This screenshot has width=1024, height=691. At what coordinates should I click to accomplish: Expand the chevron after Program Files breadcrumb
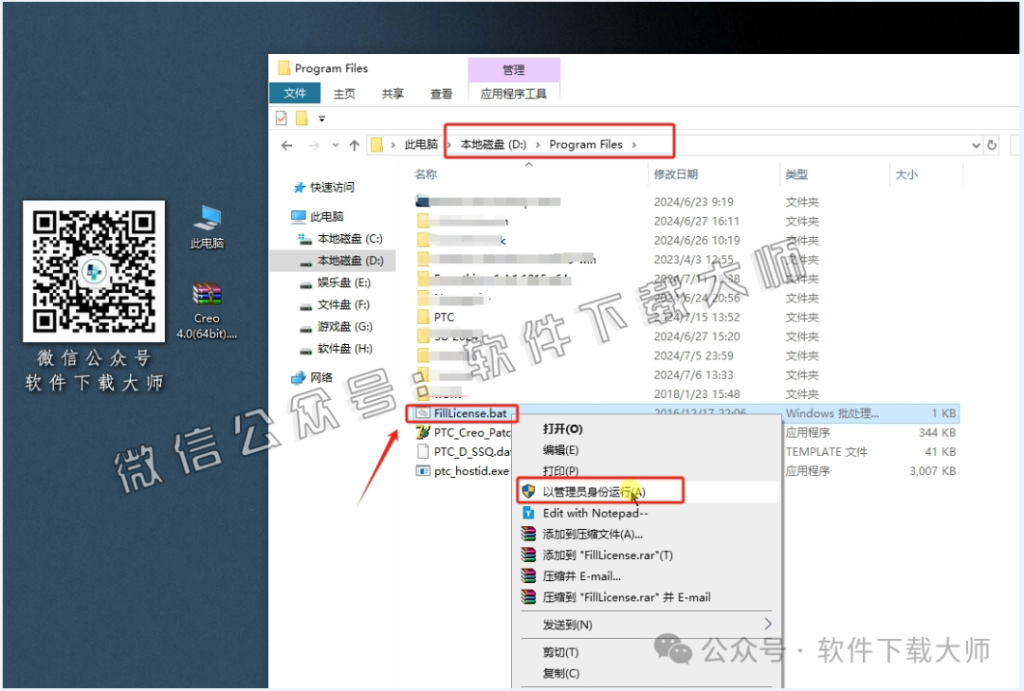pos(634,144)
